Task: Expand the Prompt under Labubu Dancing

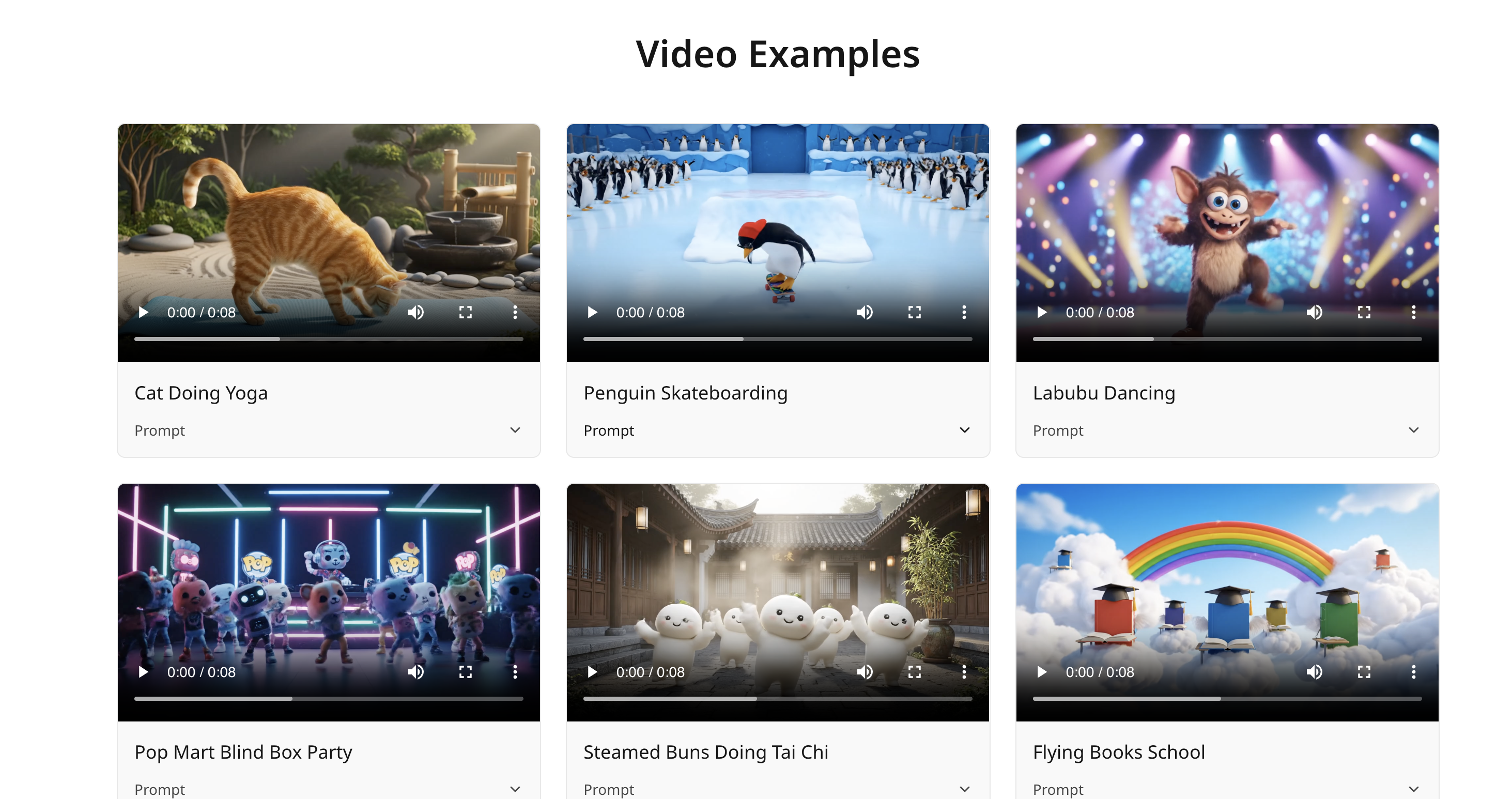Action: (x=1413, y=431)
